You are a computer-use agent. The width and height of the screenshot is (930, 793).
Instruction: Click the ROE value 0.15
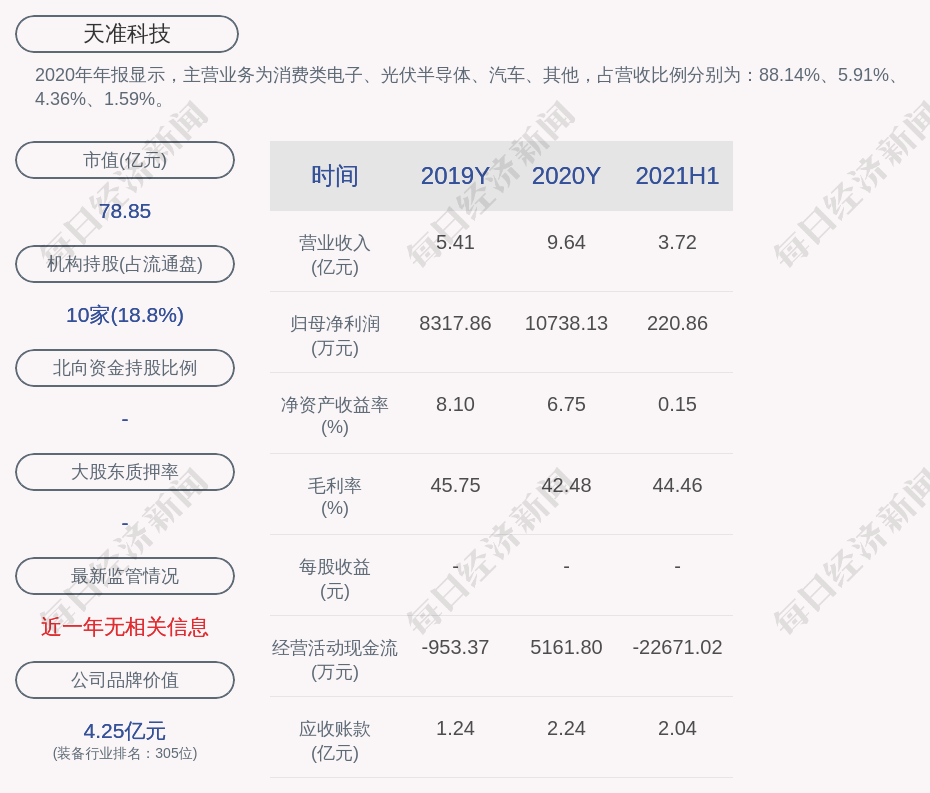pos(677,404)
